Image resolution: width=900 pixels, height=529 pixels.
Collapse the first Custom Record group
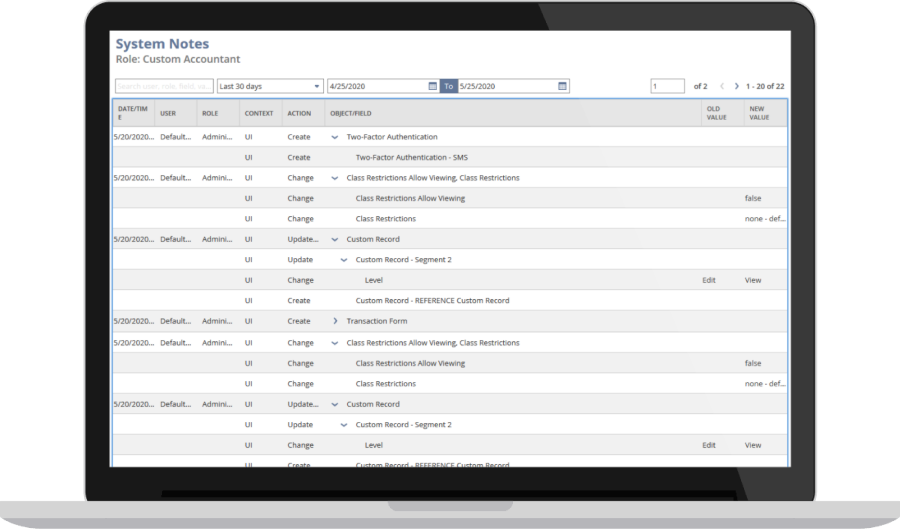(335, 240)
